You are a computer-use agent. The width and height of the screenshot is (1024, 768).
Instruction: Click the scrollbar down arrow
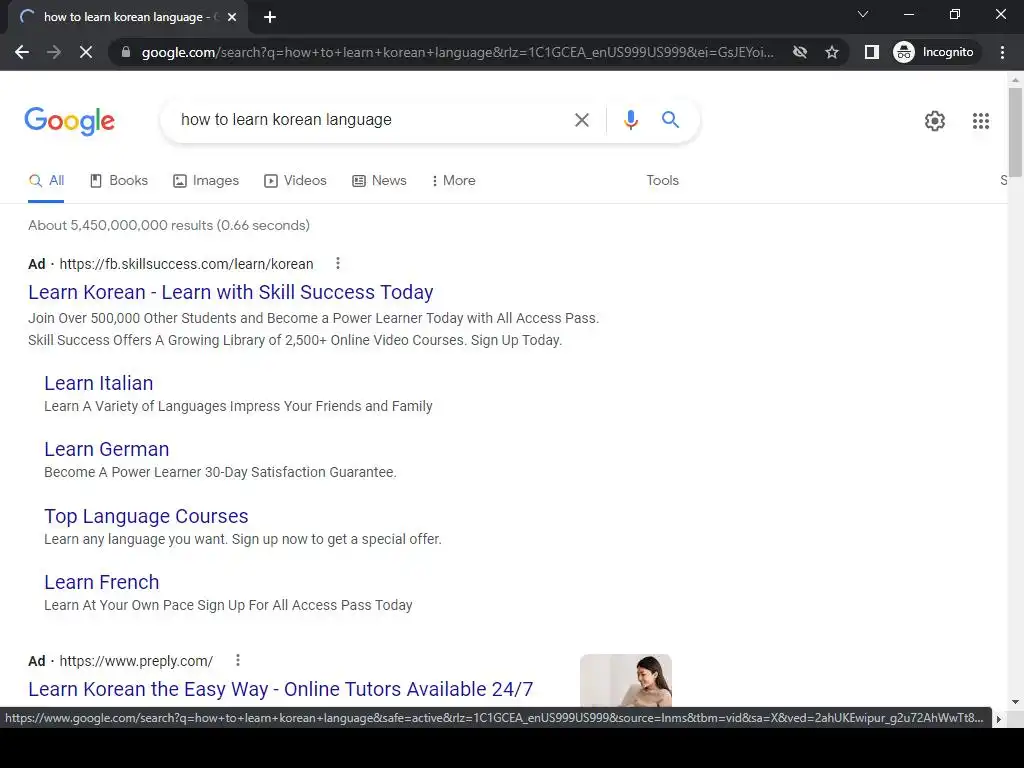point(1015,702)
